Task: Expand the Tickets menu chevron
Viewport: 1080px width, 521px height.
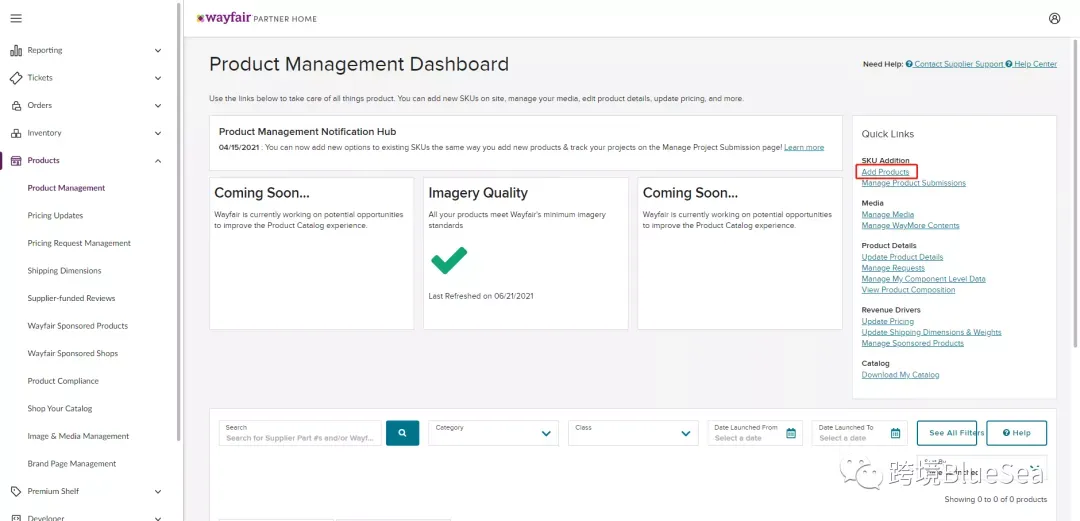Action: [158, 78]
